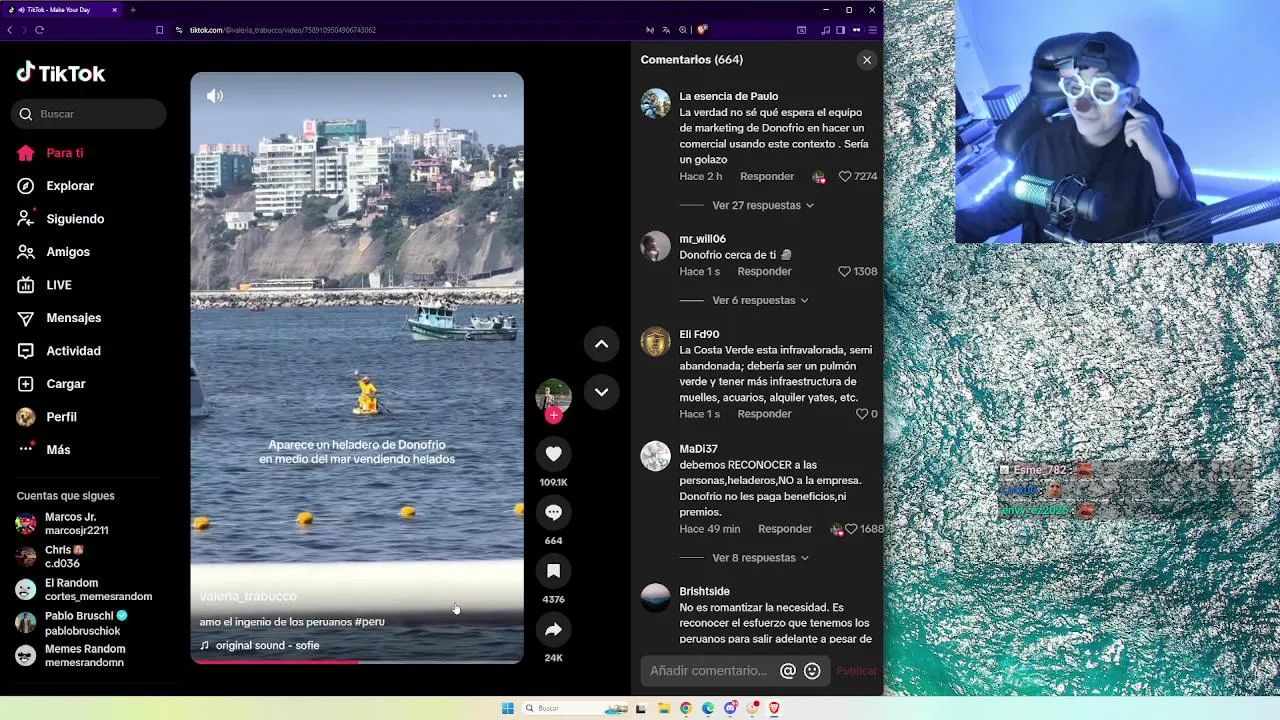Open browser hamburger menu
The image size is (1280, 720).
[872, 30]
